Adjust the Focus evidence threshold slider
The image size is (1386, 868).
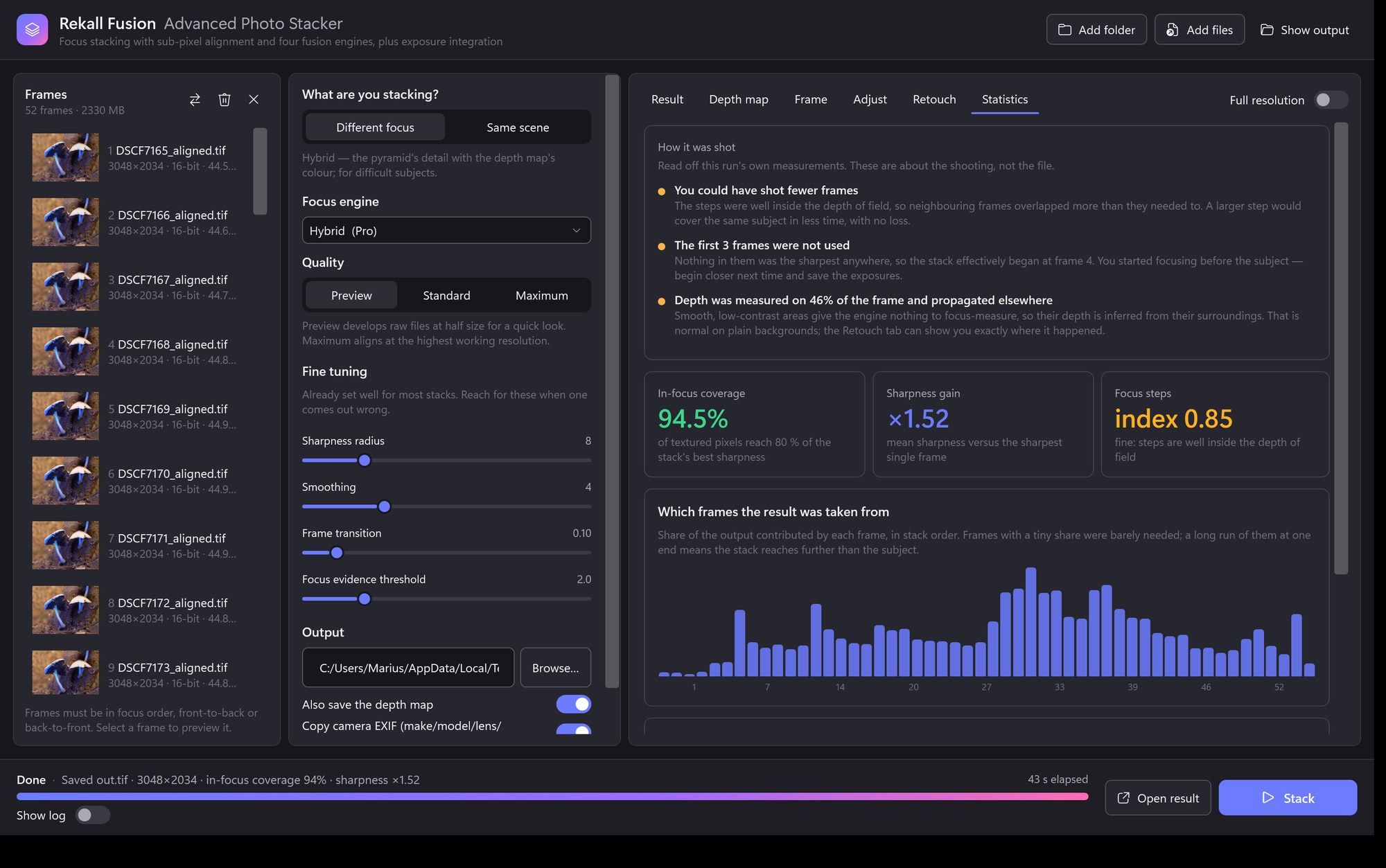tap(446, 599)
